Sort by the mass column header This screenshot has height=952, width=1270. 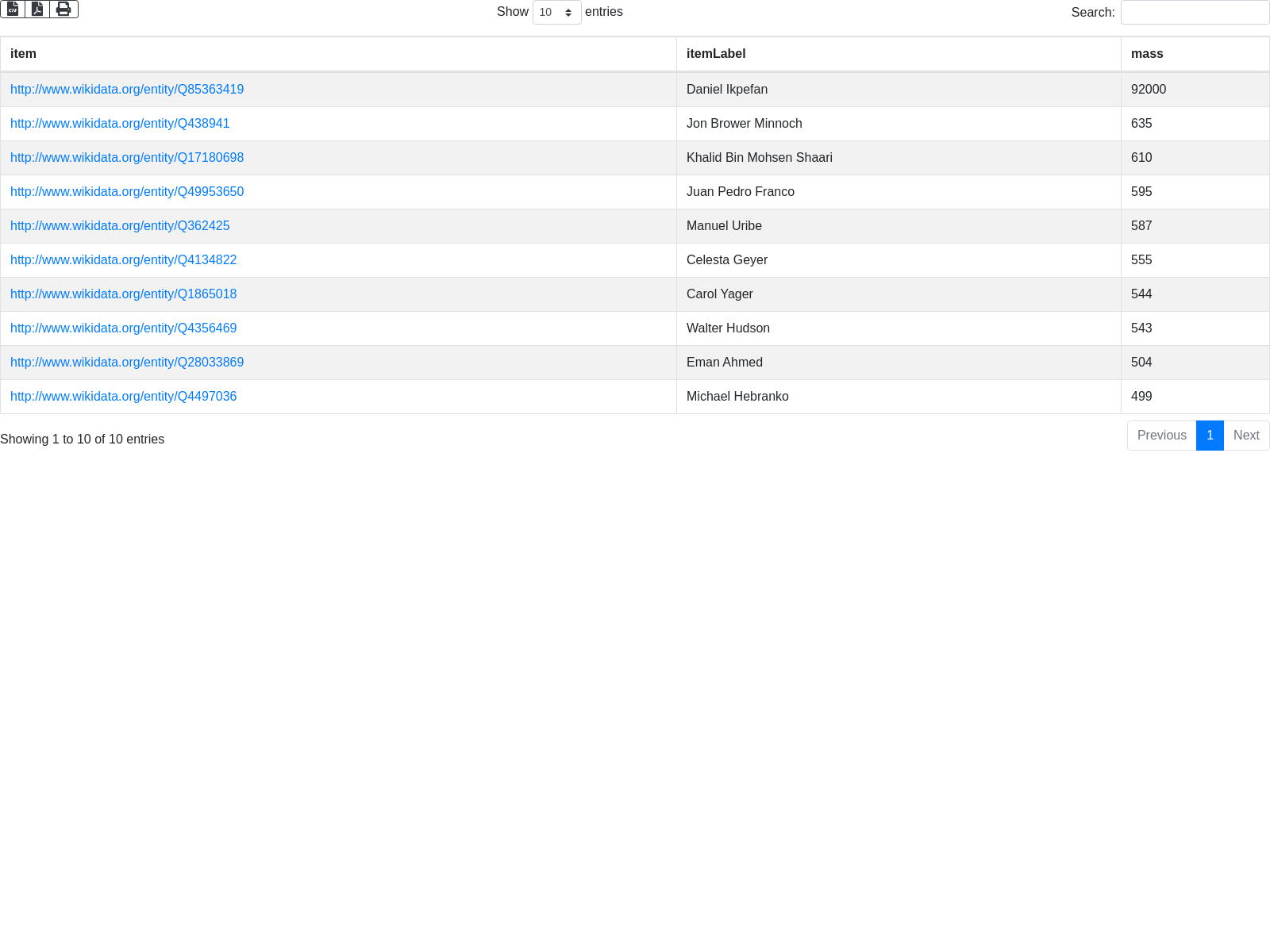(1146, 54)
